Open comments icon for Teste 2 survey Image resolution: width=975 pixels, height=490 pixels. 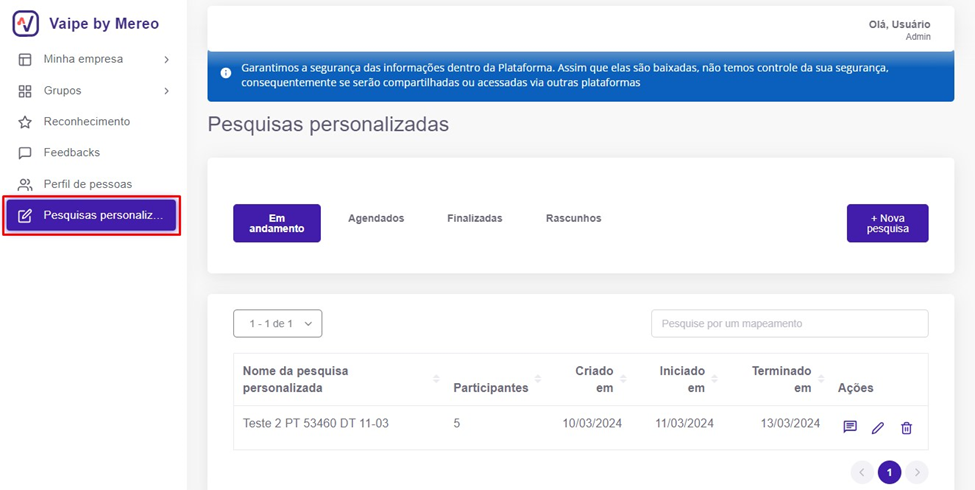point(850,427)
